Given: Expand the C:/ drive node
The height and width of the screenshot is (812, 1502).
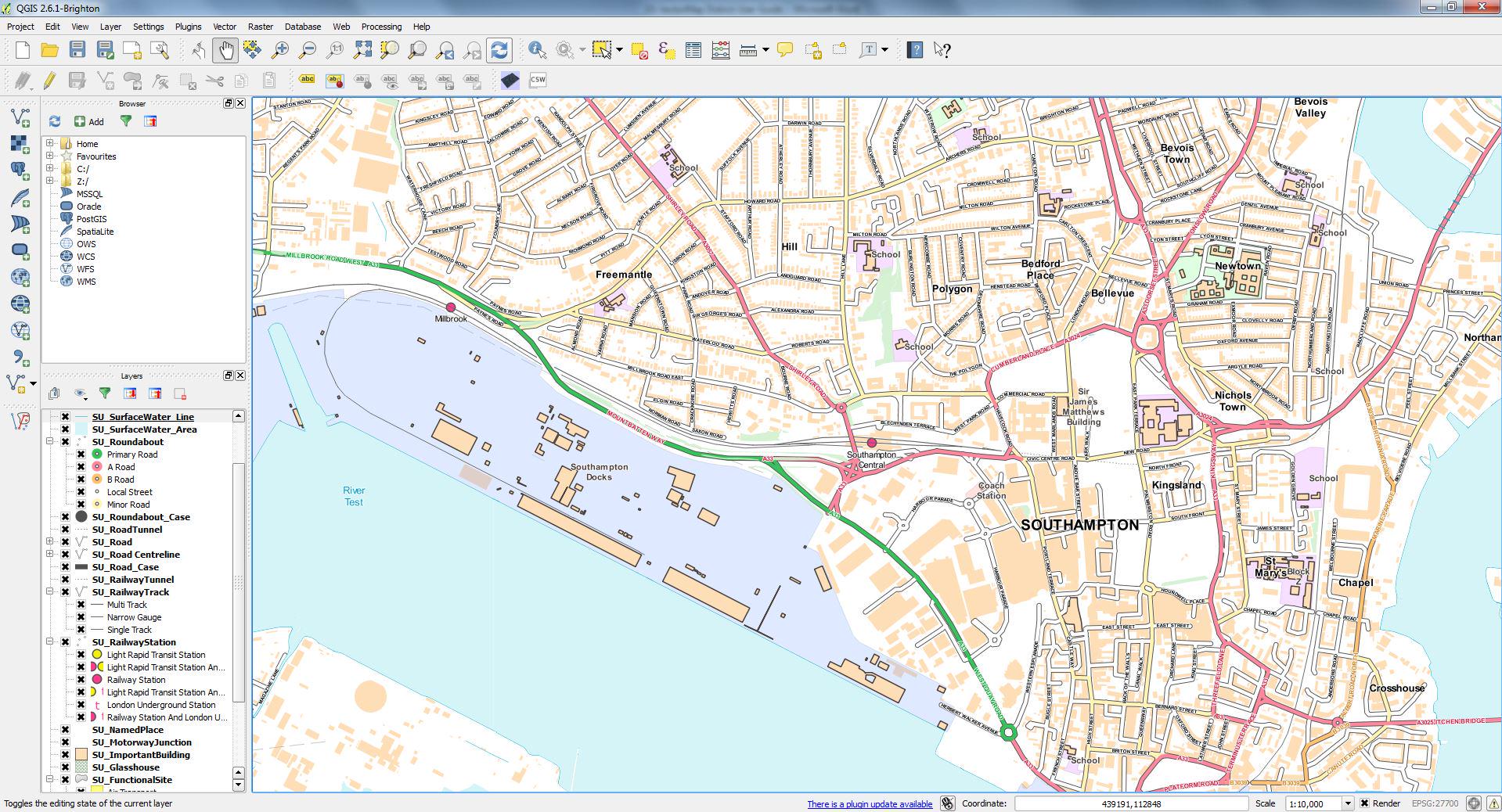Looking at the screenshot, I should [x=50, y=169].
